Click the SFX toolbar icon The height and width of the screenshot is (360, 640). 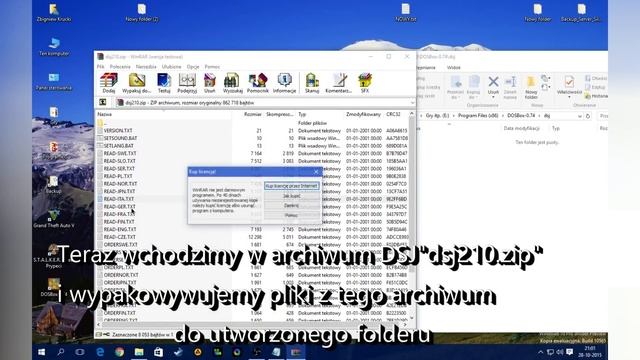364,83
